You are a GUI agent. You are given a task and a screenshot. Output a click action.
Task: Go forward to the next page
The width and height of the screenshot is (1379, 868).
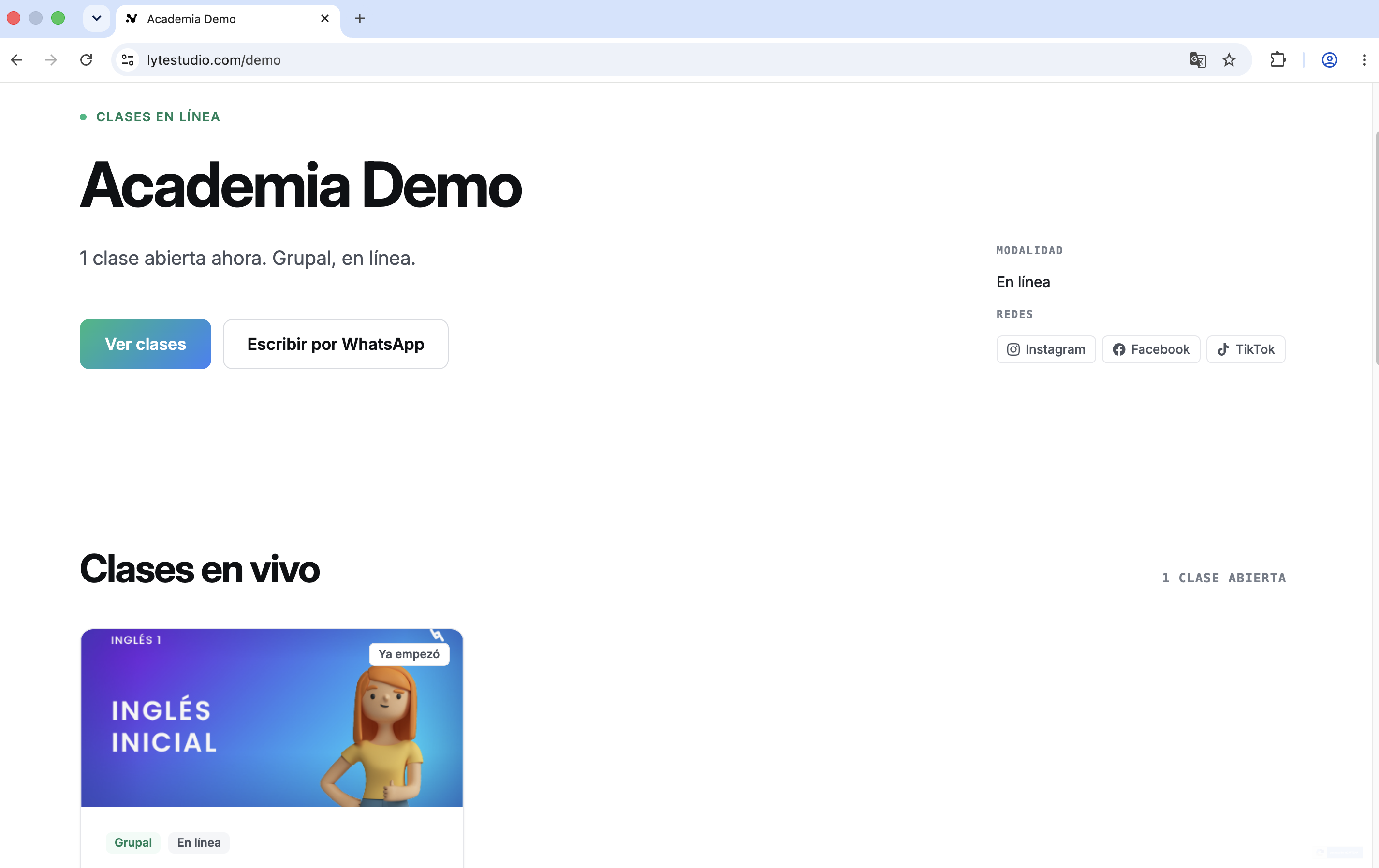51,59
